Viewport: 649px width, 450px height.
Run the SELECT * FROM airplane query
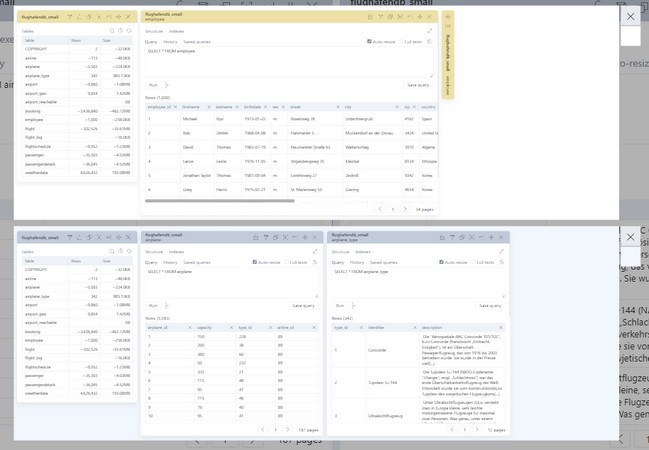point(153,305)
